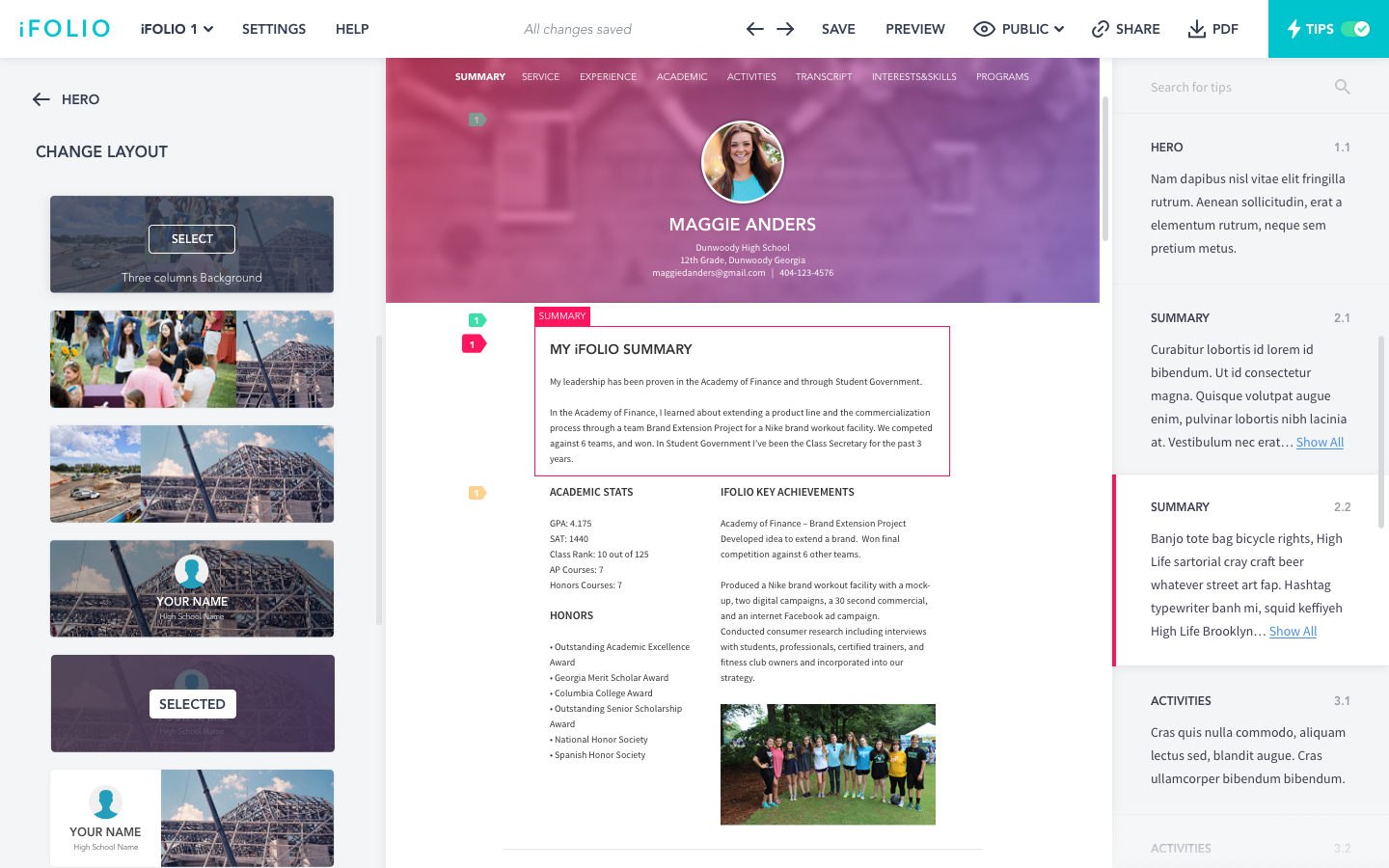
Task: Click the redo forward arrow icon
Action: tap(785, 29)
